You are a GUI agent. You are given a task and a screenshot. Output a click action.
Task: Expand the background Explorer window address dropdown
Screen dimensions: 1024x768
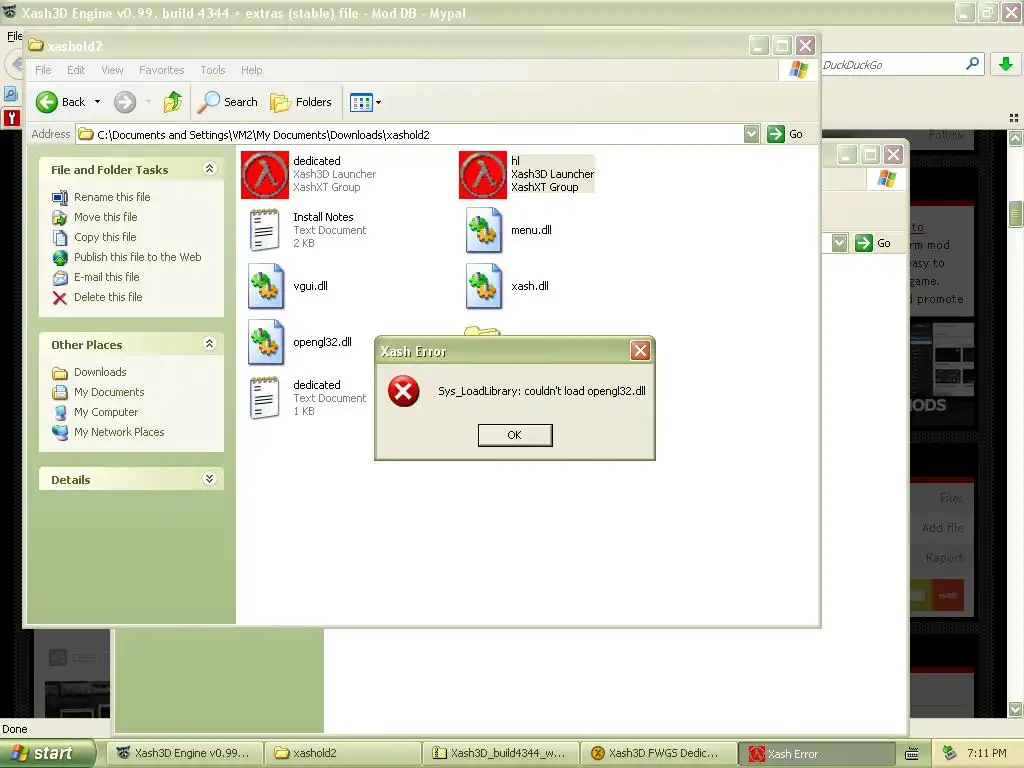pyautogui.click(x=839, y=243)
